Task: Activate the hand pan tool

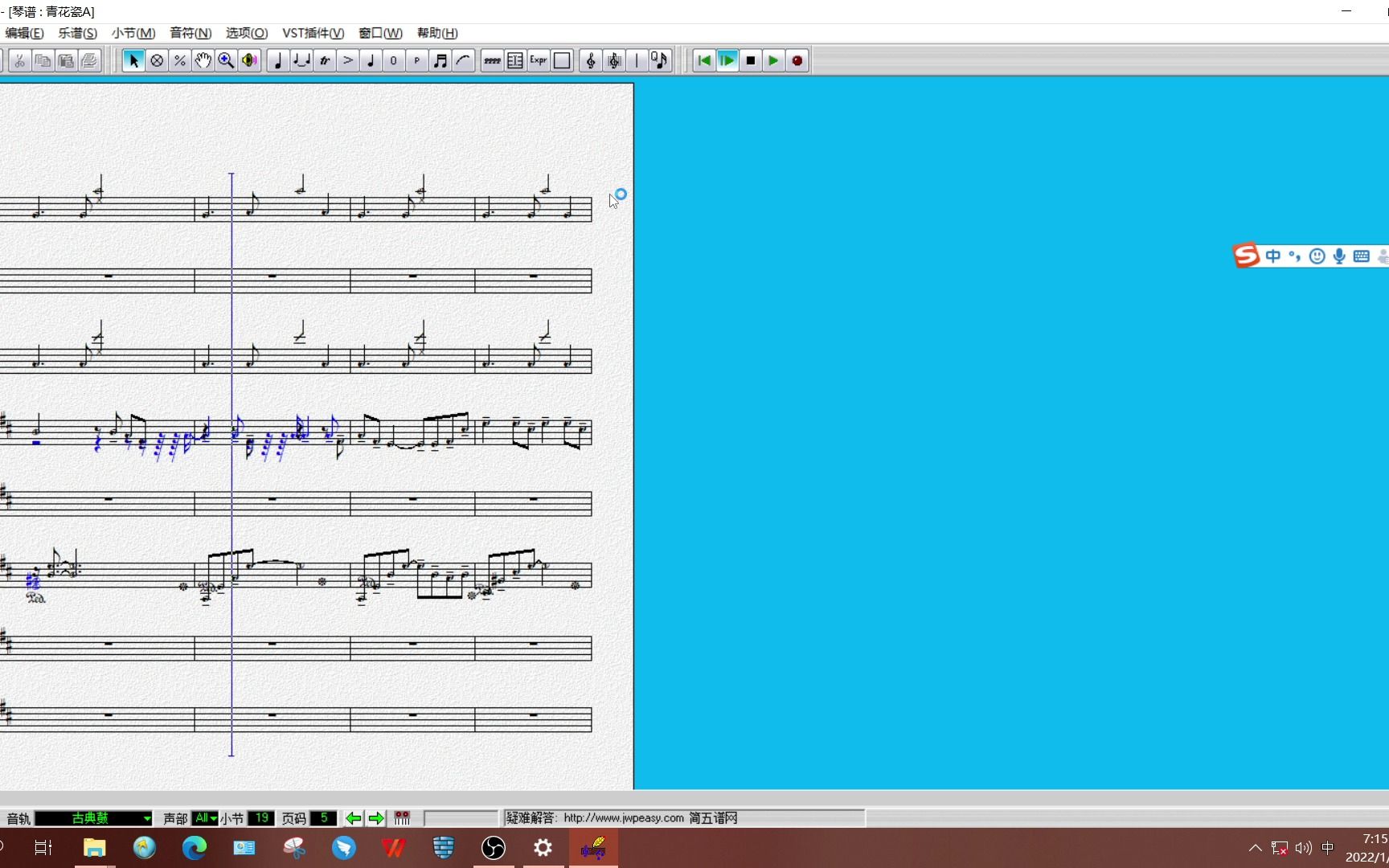Action: 203,60
